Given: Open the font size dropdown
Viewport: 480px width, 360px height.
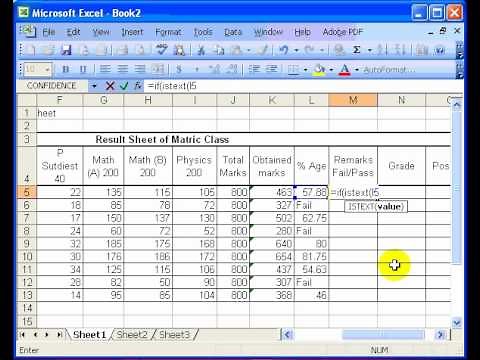Looking at the screenshot, I should pos(47,69).
